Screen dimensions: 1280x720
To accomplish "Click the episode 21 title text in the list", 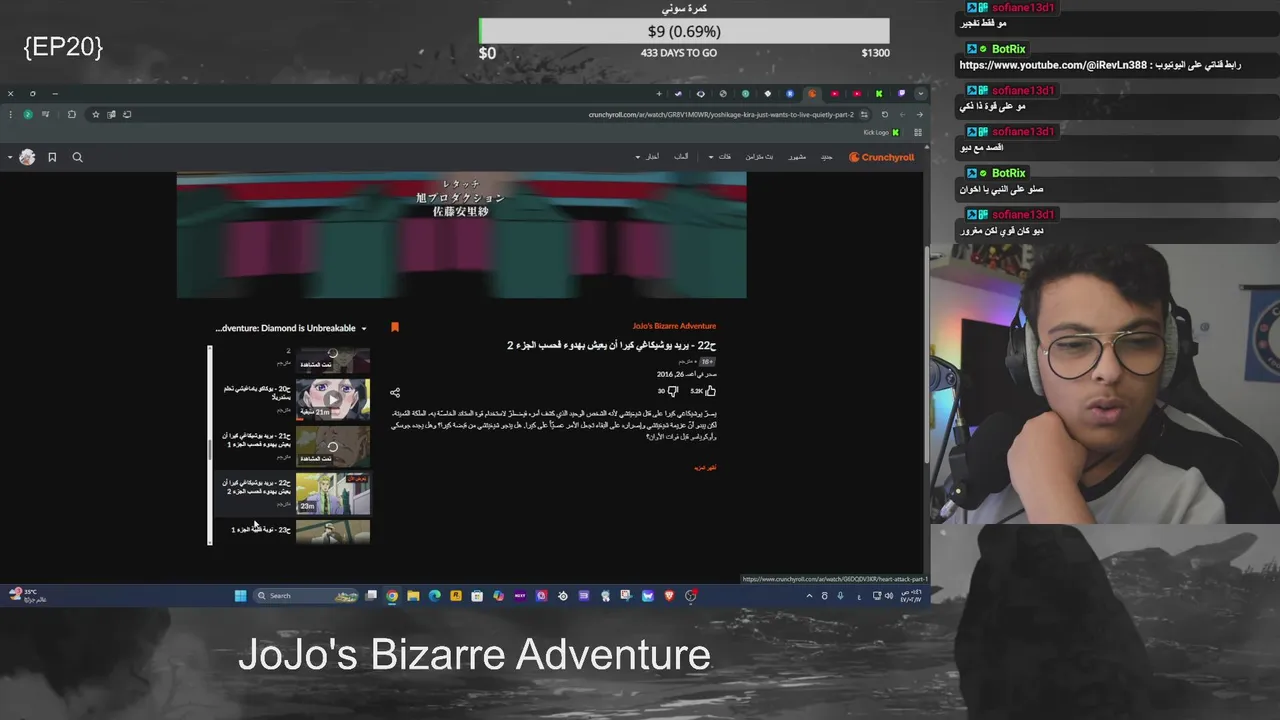I will 257,440.
